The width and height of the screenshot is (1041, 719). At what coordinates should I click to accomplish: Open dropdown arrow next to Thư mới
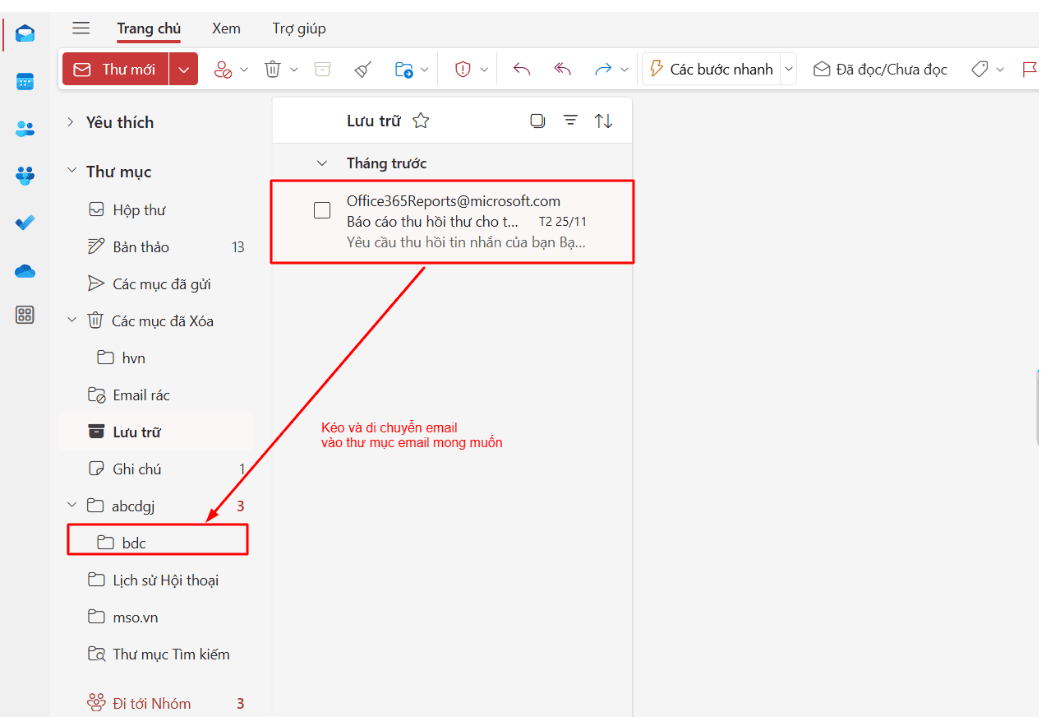pyautogui.click(x=184, y=69)
